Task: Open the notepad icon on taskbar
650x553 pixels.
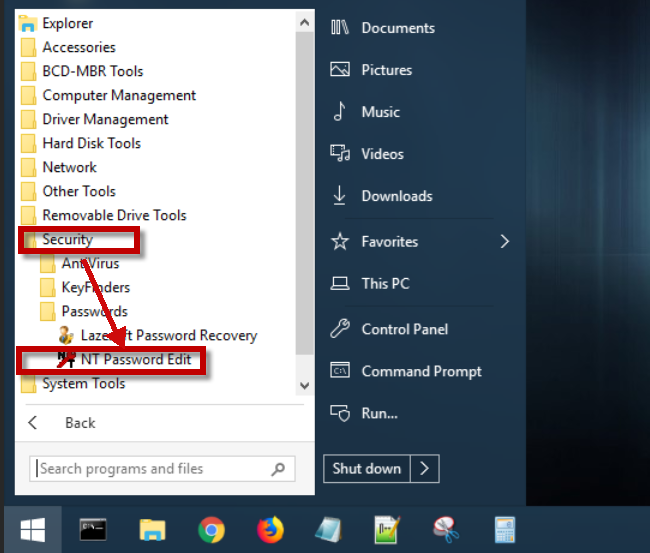Action: (329, 529)
